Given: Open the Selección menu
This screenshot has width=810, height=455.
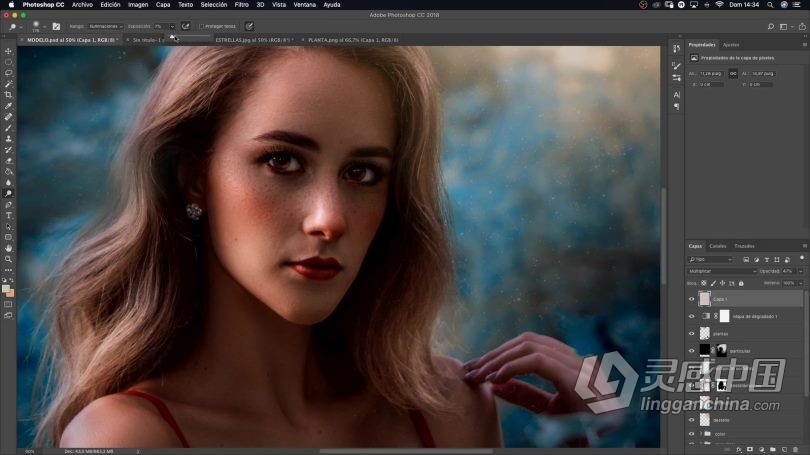Looking at the screenshot, I should click(213, 5).
